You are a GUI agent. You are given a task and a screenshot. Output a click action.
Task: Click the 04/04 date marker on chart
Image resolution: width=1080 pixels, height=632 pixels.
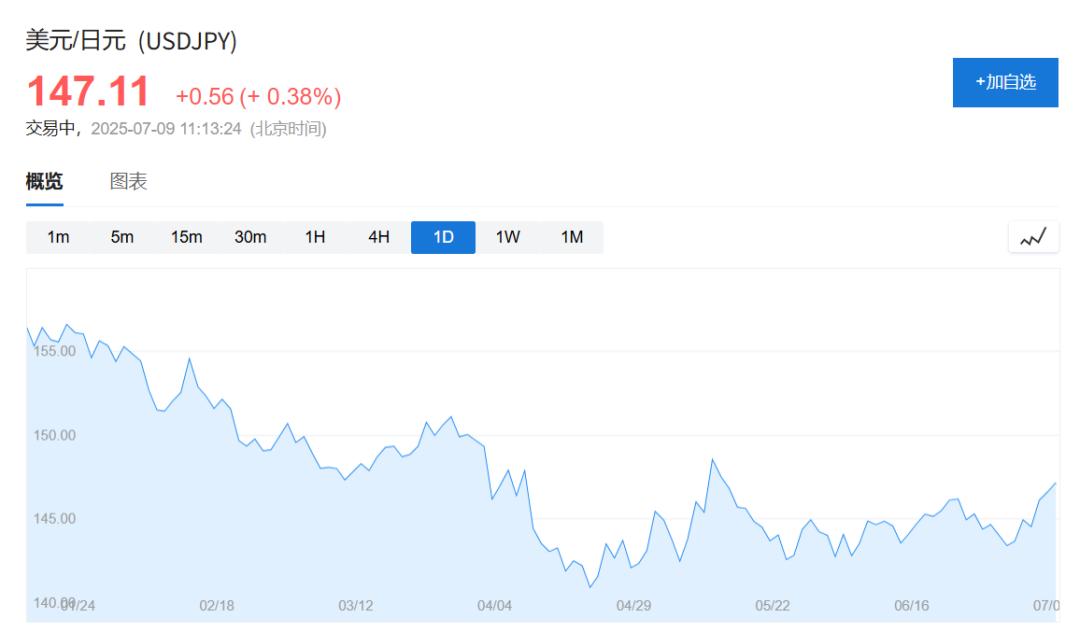coord(495,606)
